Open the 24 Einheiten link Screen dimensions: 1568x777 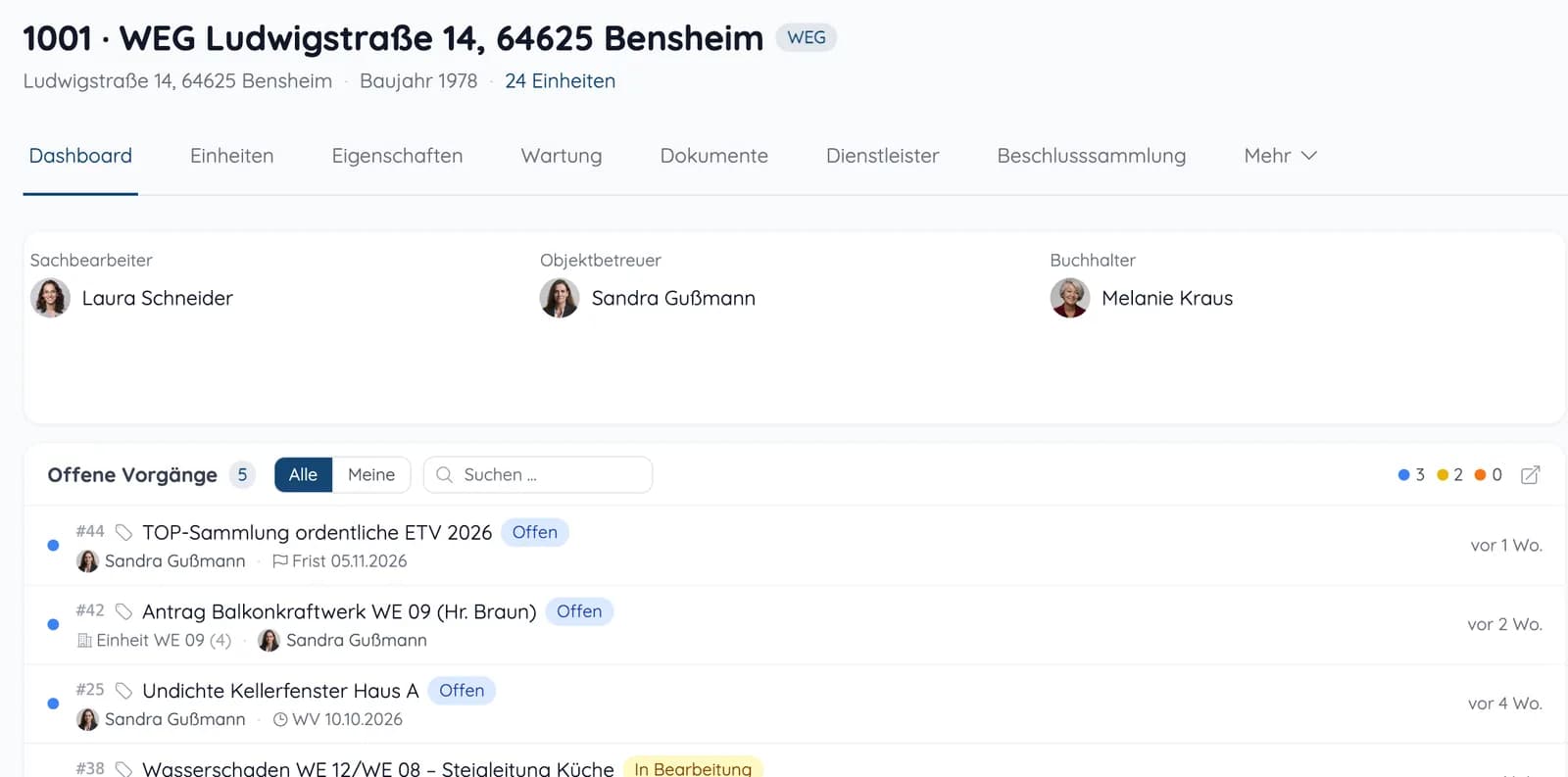pyautogui.click(x=560, y=81)
